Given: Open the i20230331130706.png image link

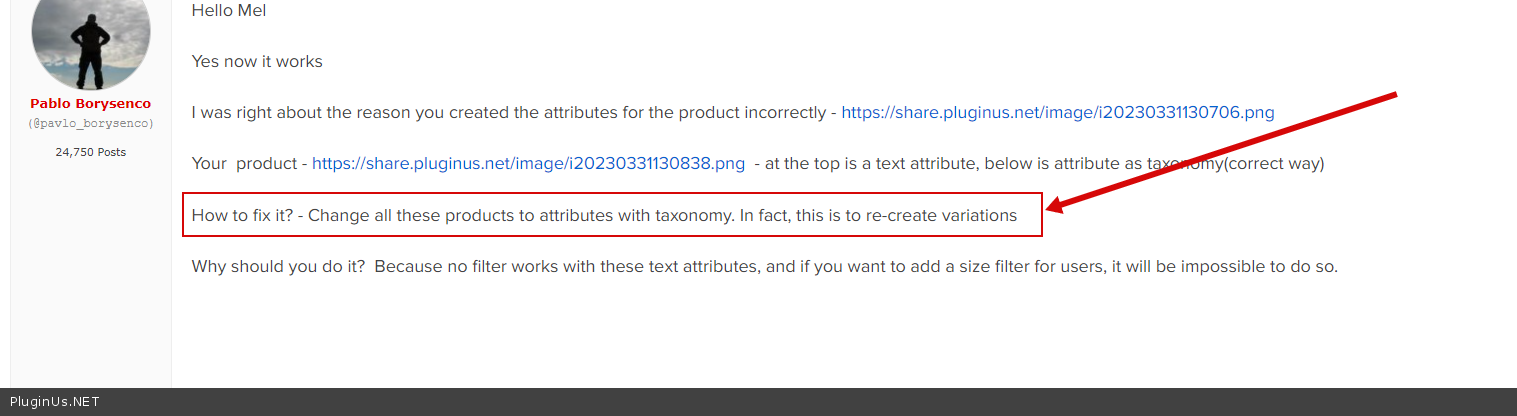Looking at the screenshot, I should point(1058,112).
